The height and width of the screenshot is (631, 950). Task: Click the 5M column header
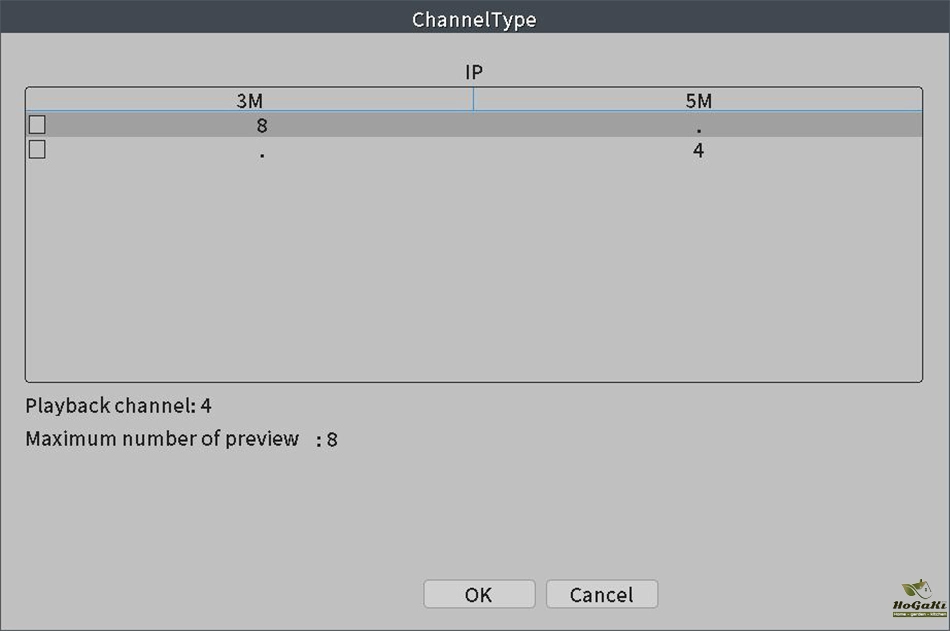point(698,101)
